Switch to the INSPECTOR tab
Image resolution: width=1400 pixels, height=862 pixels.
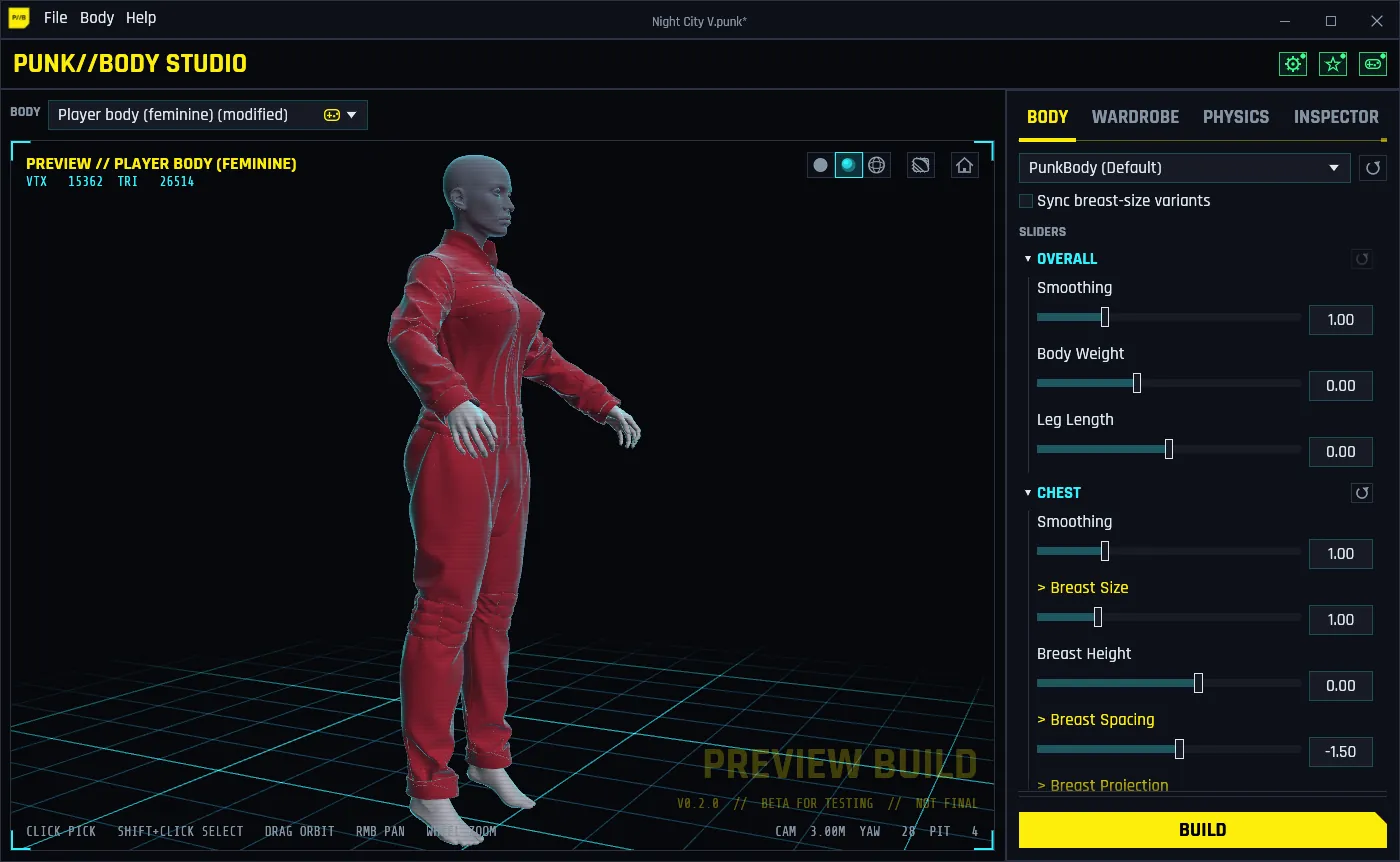[x=1336, y=117]
